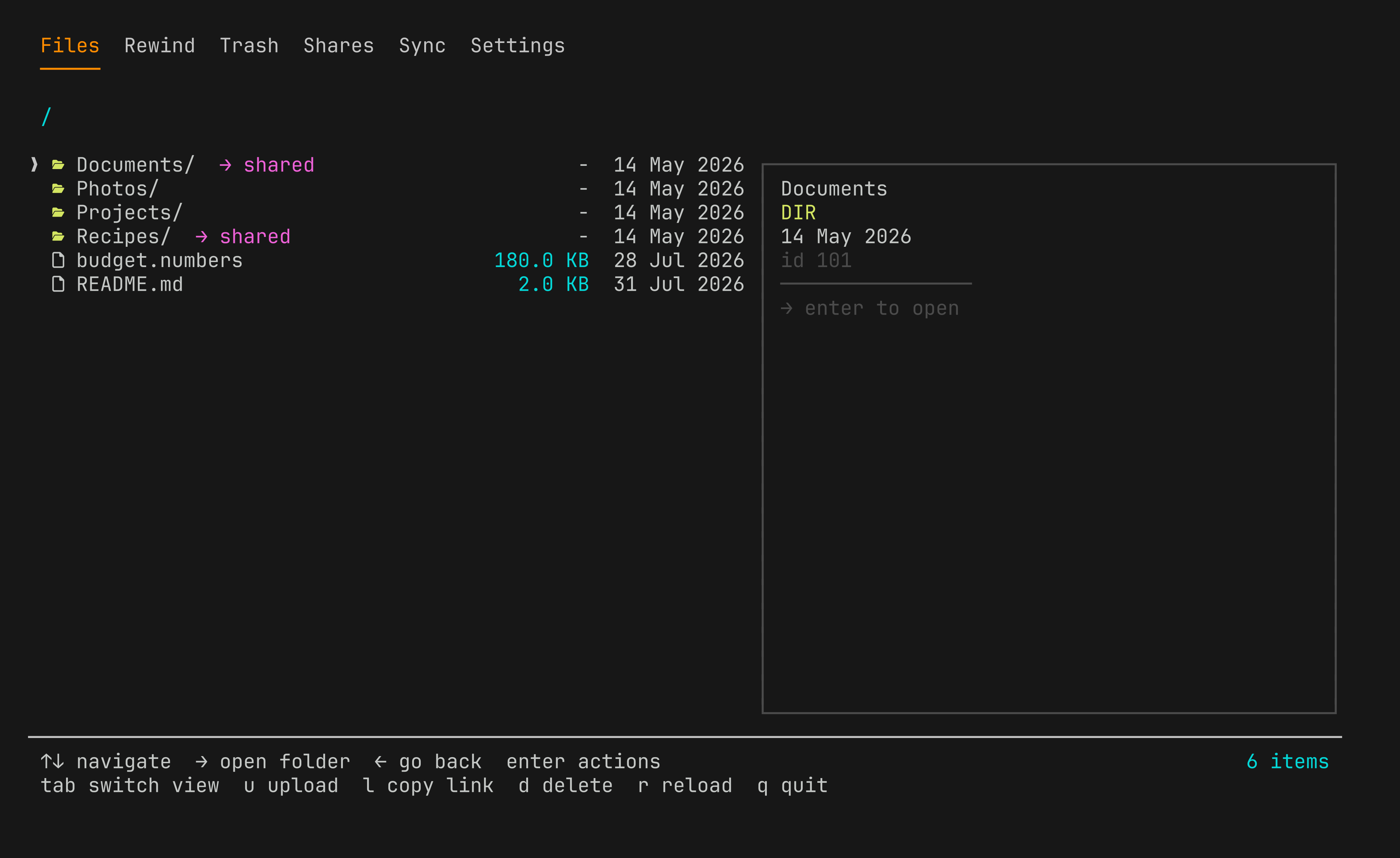Select the README.md file
Viewport: 1400px width, 858px height.
point(130,284)
